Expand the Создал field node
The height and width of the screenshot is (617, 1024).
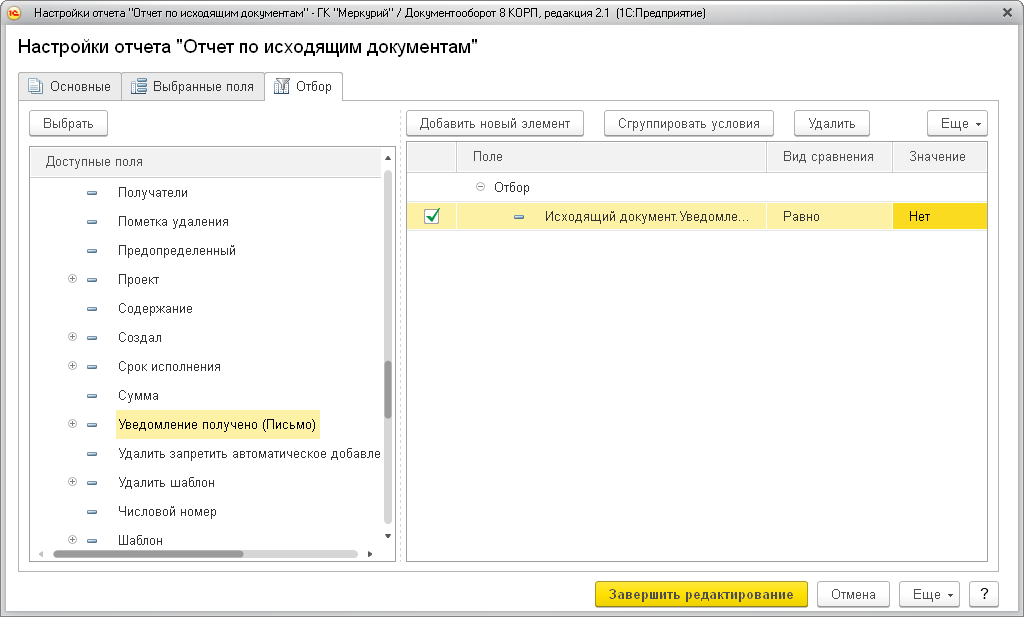(x=72, y=337)
